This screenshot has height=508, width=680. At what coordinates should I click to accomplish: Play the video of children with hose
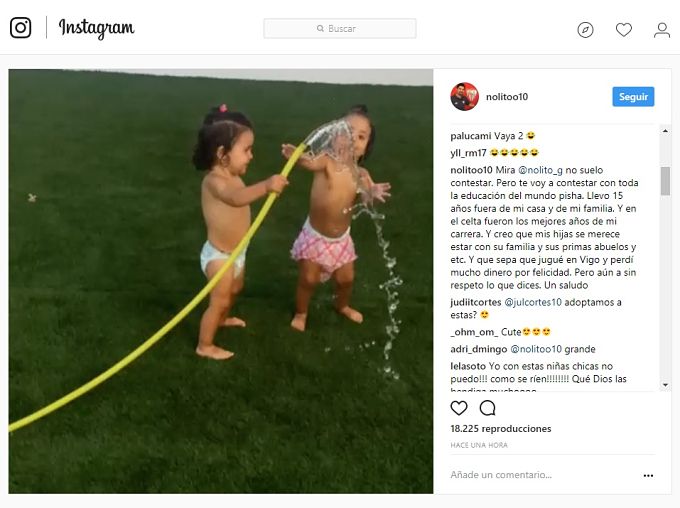(221, 281)
